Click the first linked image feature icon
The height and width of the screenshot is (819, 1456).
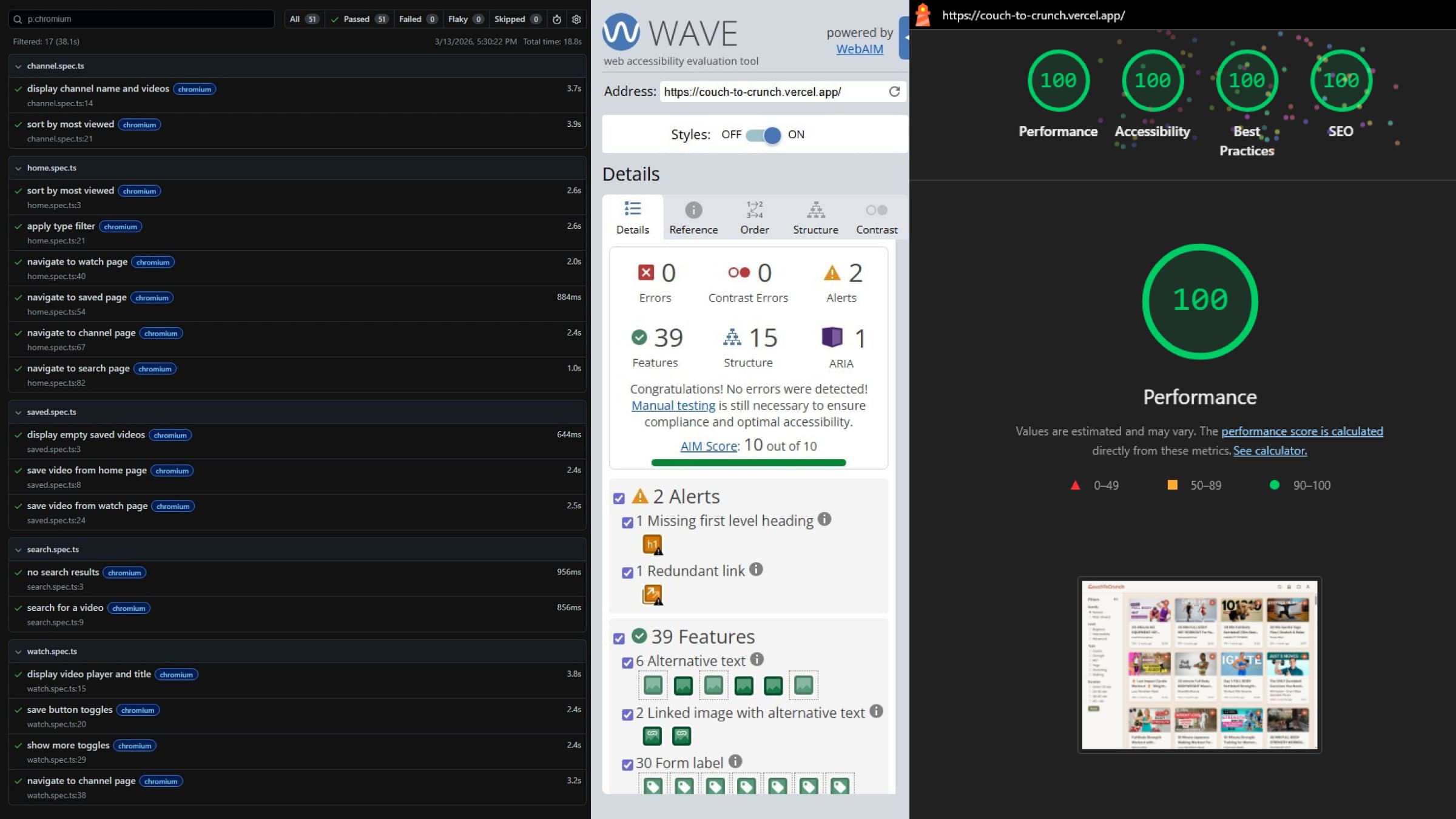tap(652, 736)
